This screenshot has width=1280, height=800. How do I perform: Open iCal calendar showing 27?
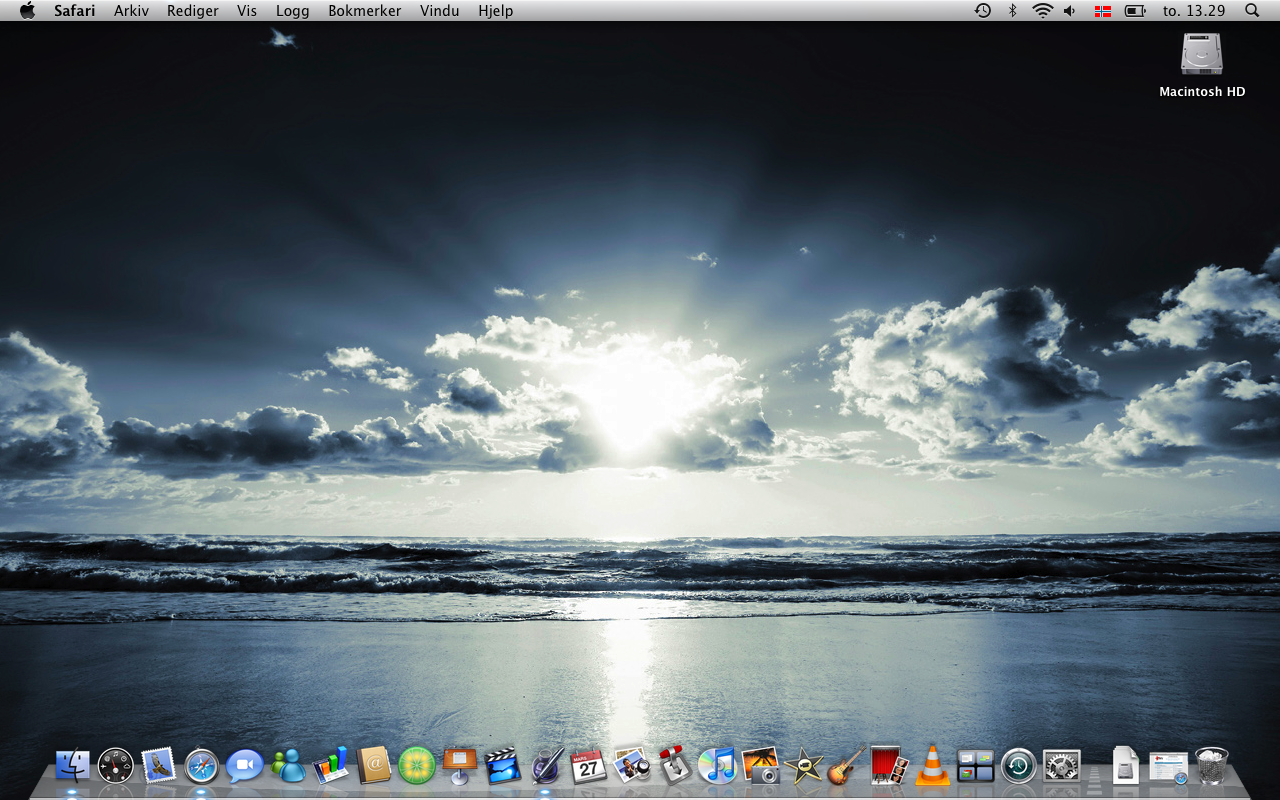[x=588, y=766]
